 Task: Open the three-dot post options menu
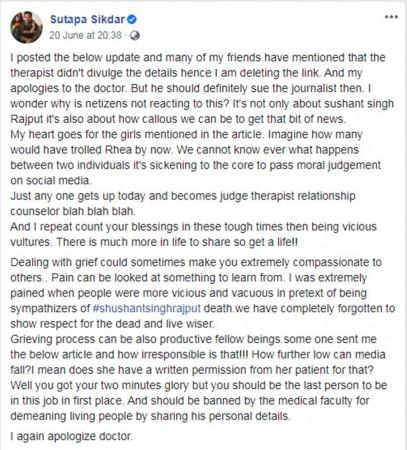tap(391, 17)
